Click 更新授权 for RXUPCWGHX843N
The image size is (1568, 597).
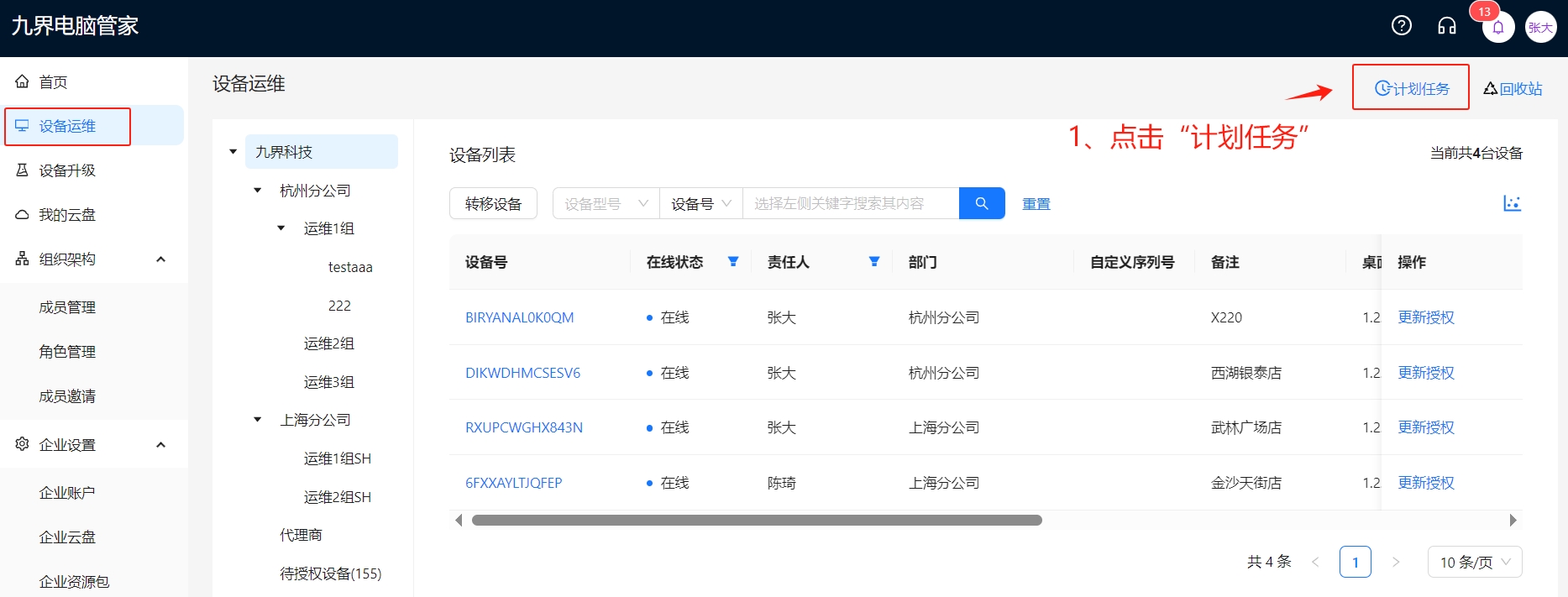(1426, 427)
